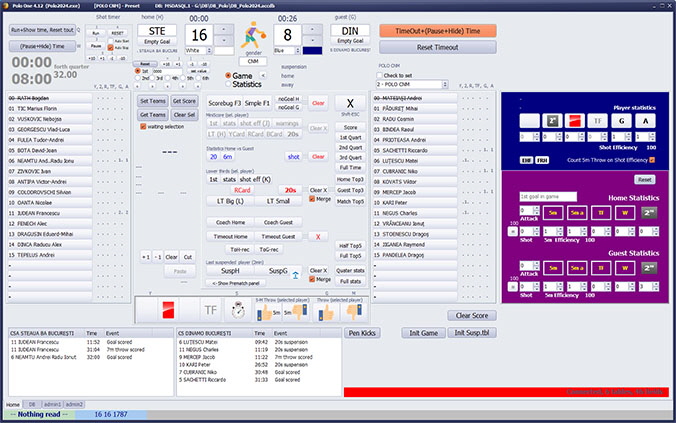Switch to the DB tab
676x423 pixels.
tap(32, 404)
